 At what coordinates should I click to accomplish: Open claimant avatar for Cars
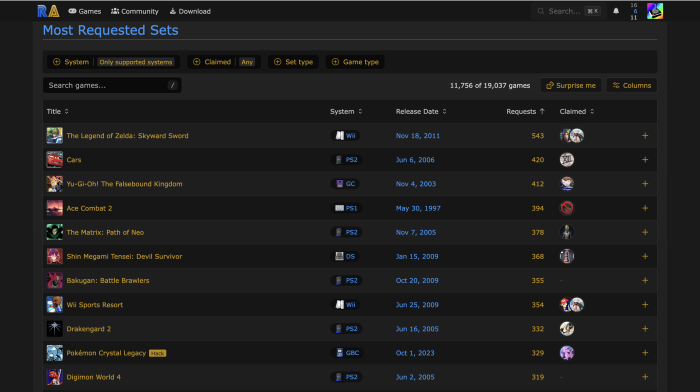click(567, 160)
